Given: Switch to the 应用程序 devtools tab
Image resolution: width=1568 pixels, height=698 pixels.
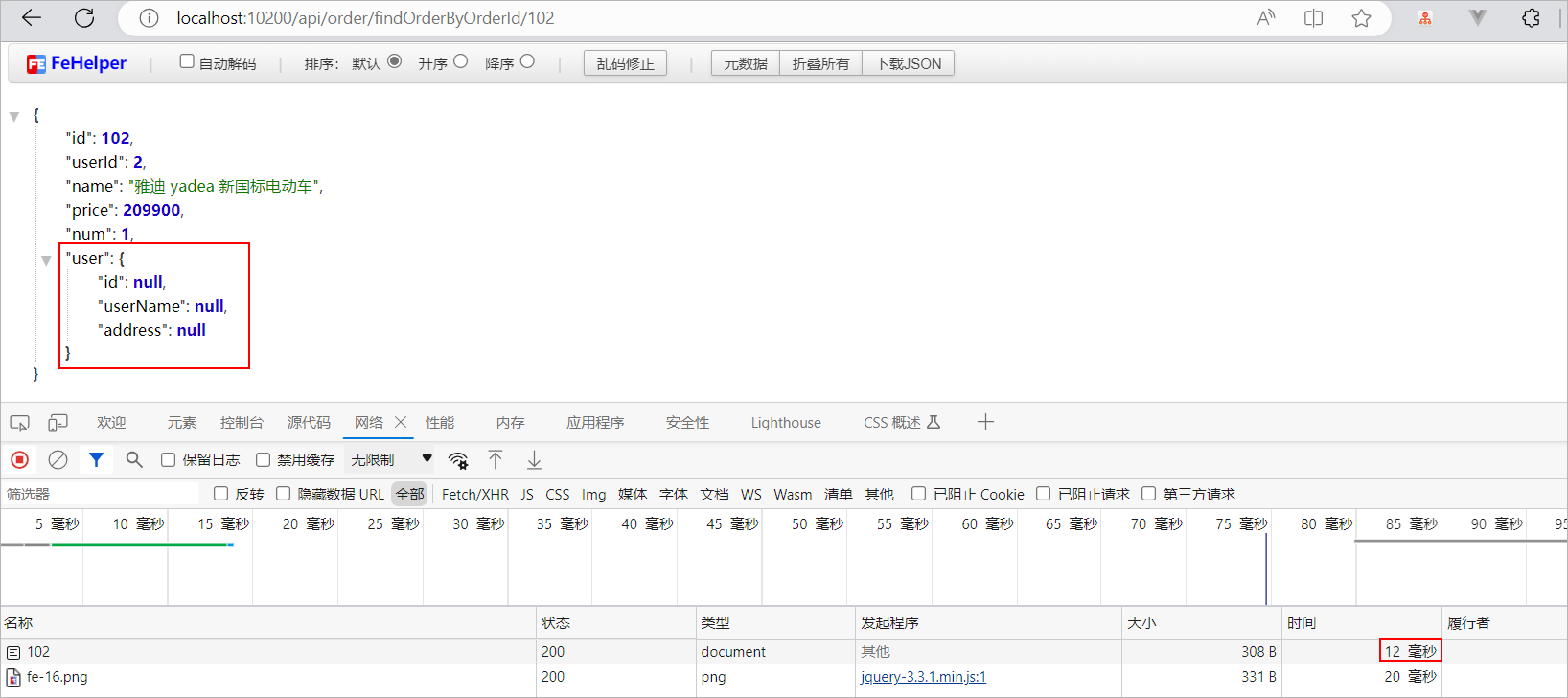Looking at the screenshot, I should point(595,423).
